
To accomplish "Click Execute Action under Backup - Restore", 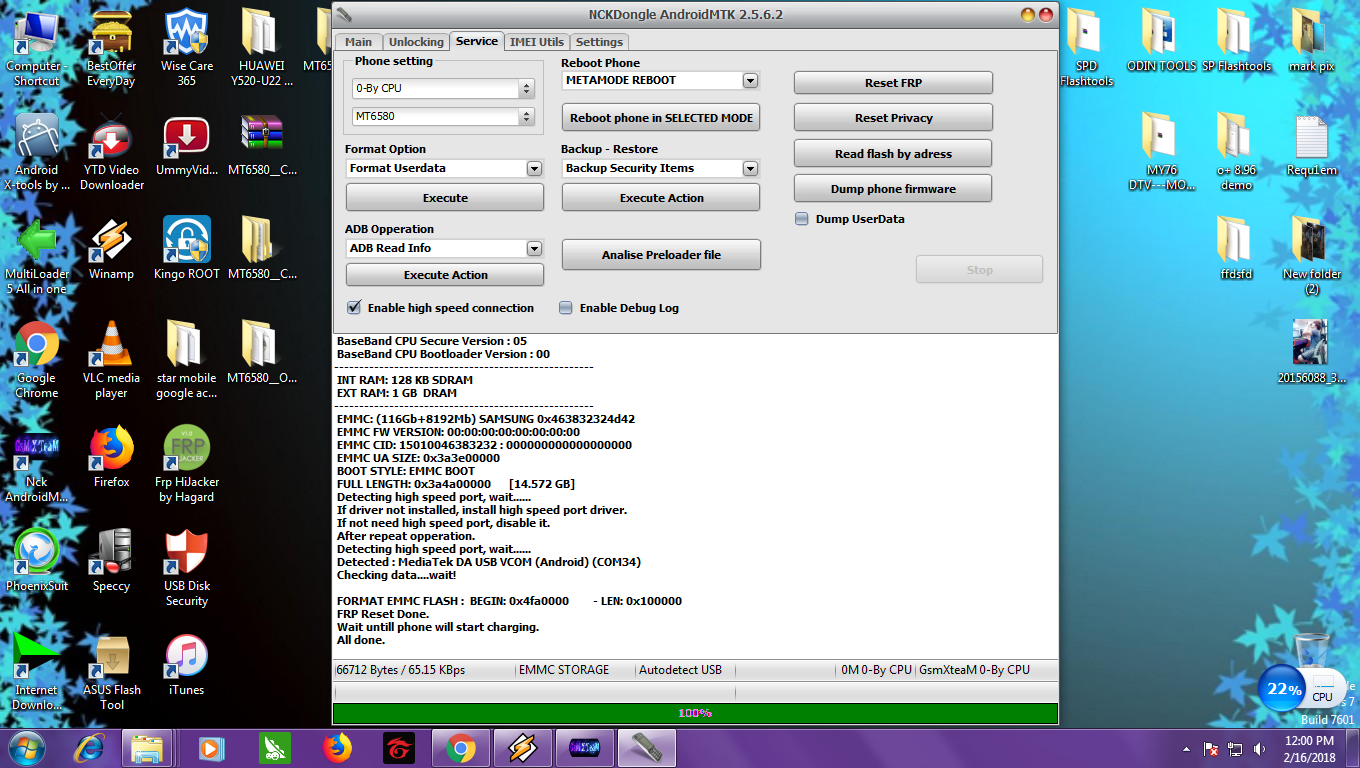I will click(x=661, y=198).
